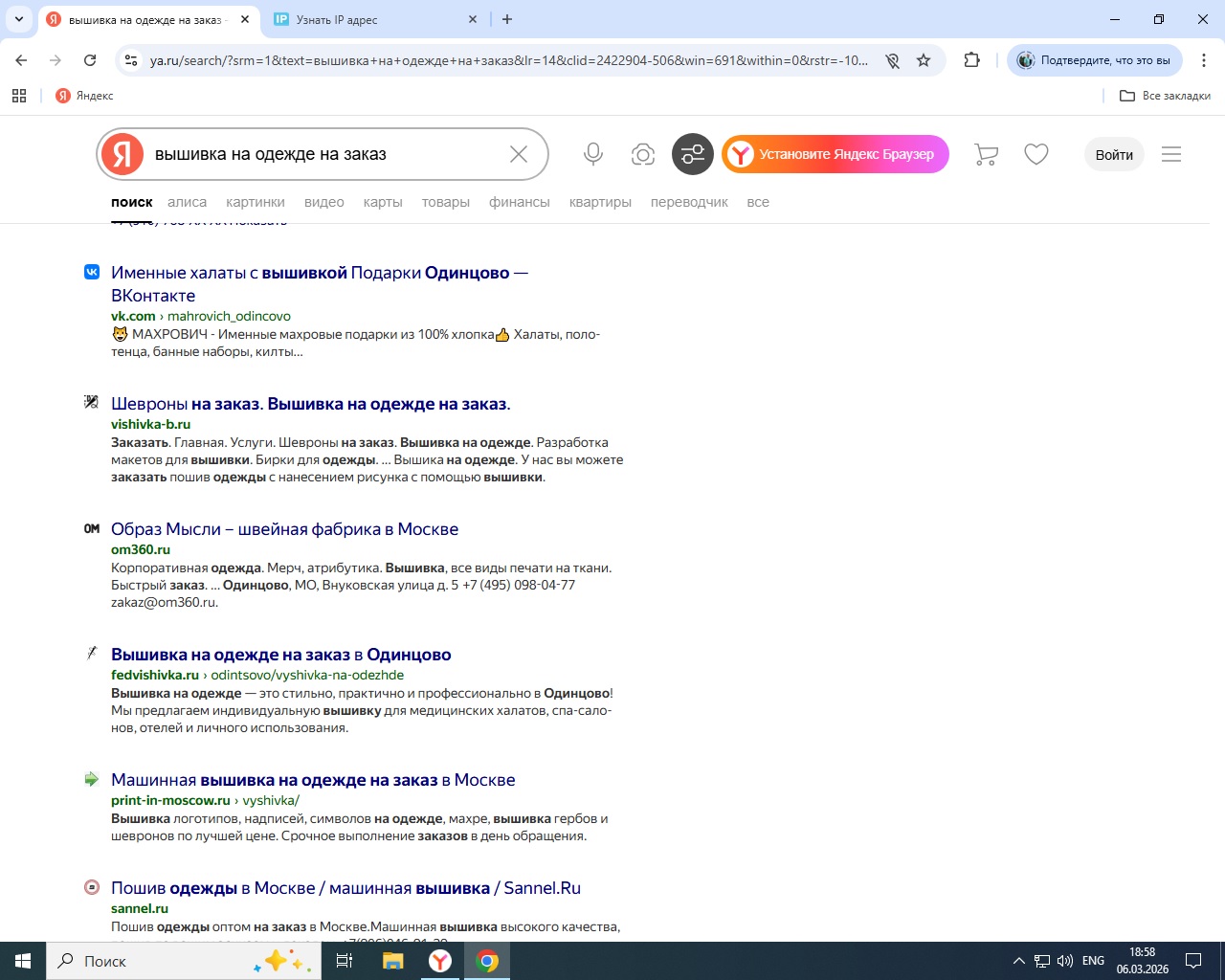Open 'Именные халаты с вышивкой' VK result

pyautogui.click(x=320, y=284)
